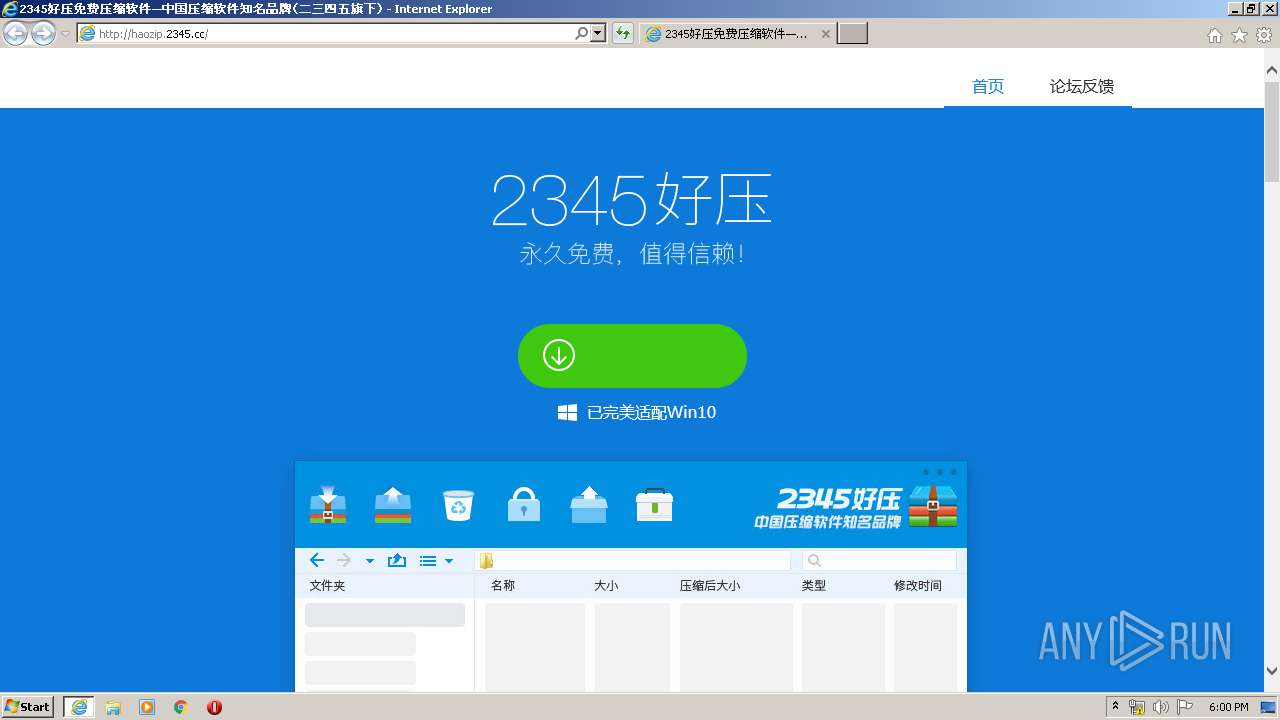The width and height of the screenshot is (1280, 720).
Task: Click the recent pages dropdown arrow
Action: click(65, 34)
